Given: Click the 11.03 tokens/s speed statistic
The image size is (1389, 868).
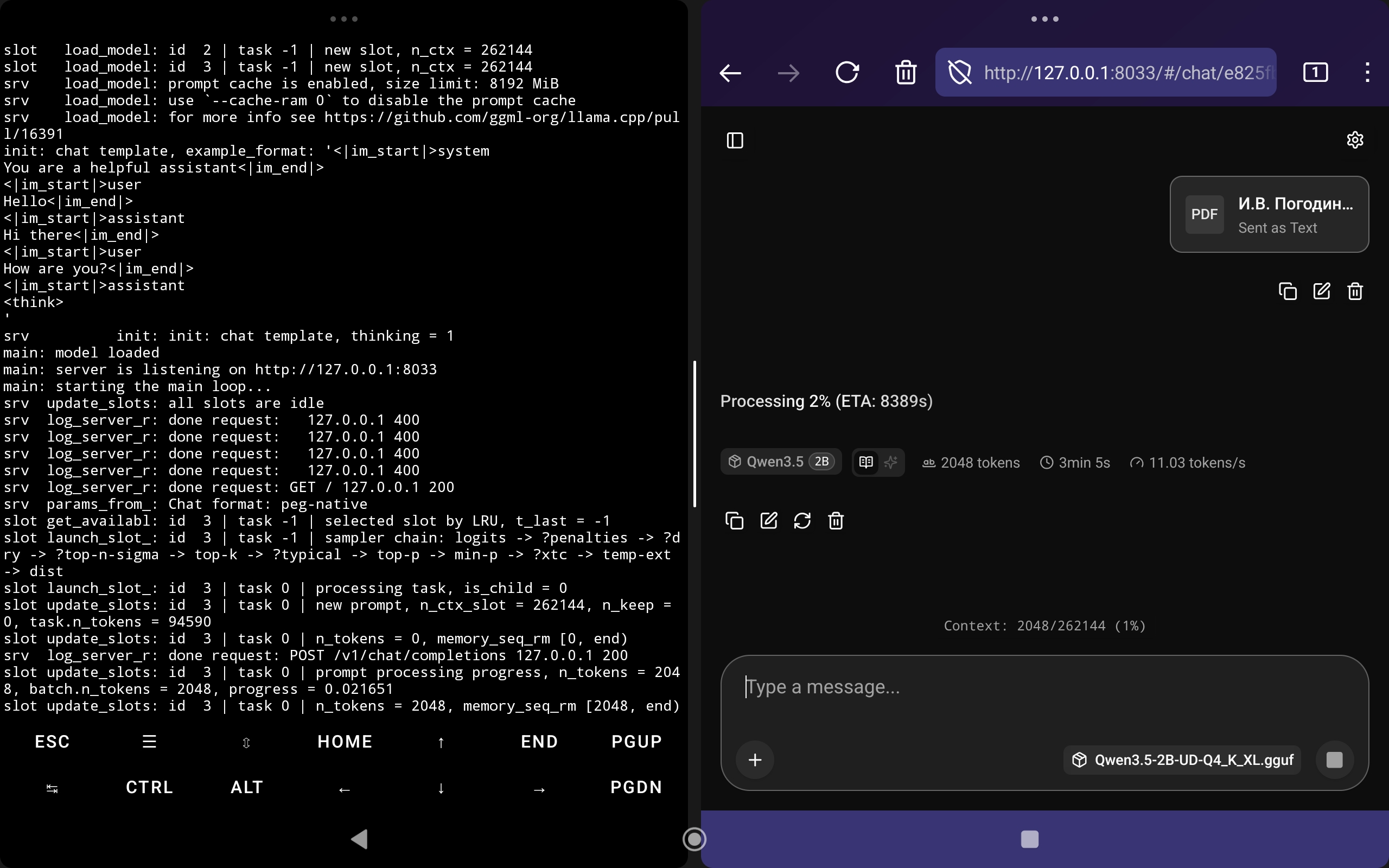Looking at the screenshot, I should click(1188, 463).
